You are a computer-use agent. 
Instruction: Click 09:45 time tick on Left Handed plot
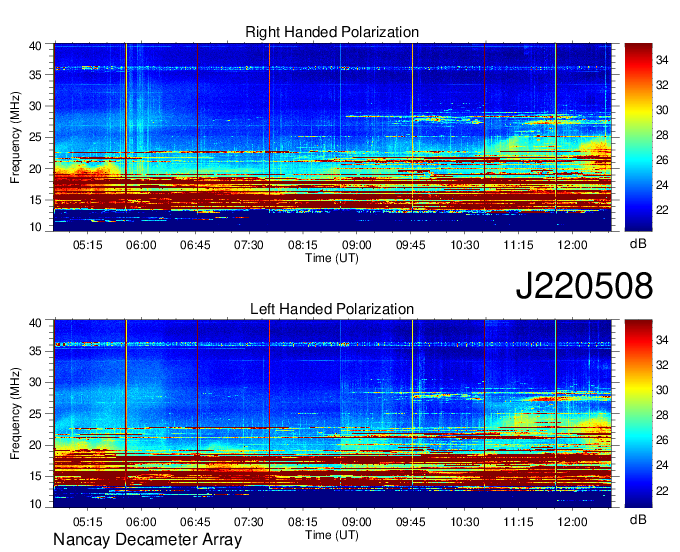coord(411,522)
